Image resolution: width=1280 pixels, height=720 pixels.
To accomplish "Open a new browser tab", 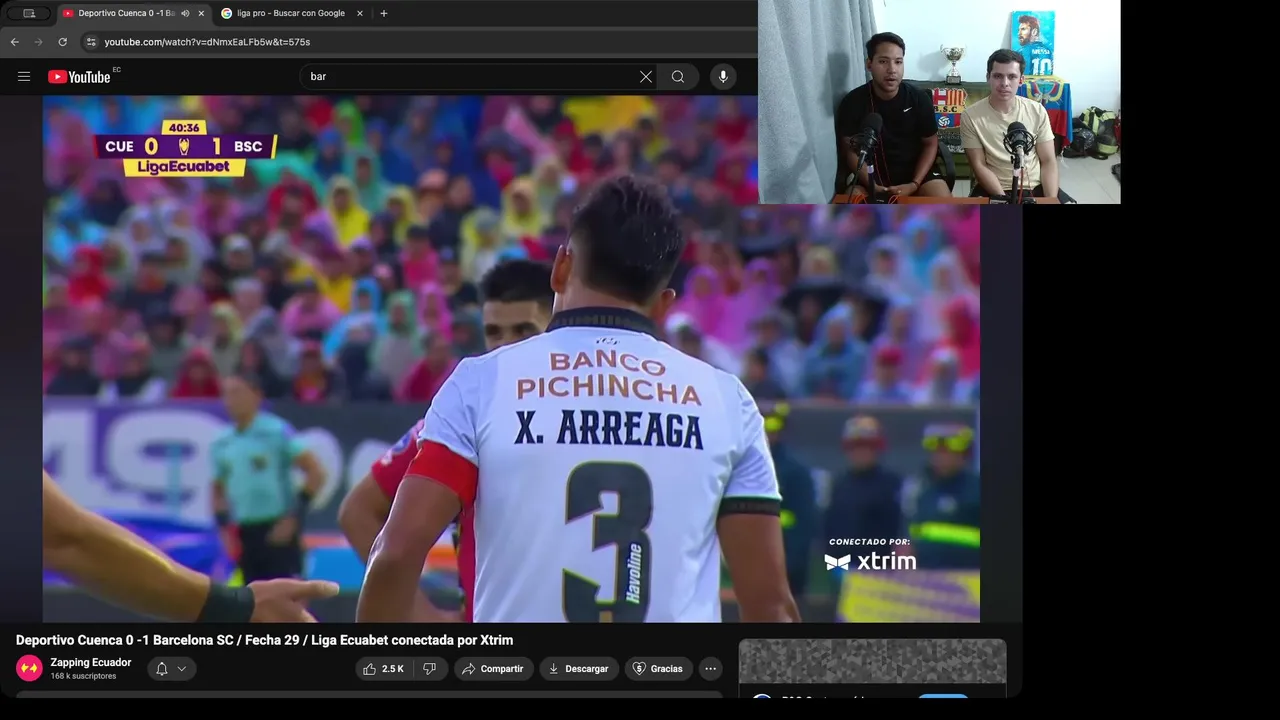I will point(384,13).
